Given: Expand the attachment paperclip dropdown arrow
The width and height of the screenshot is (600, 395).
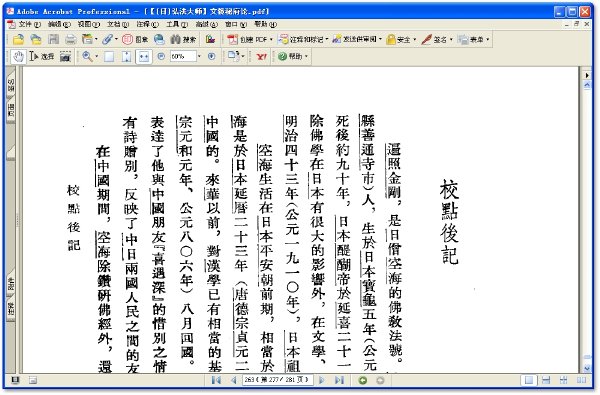Looking at the screenshot, I should (x=116, y=39).
